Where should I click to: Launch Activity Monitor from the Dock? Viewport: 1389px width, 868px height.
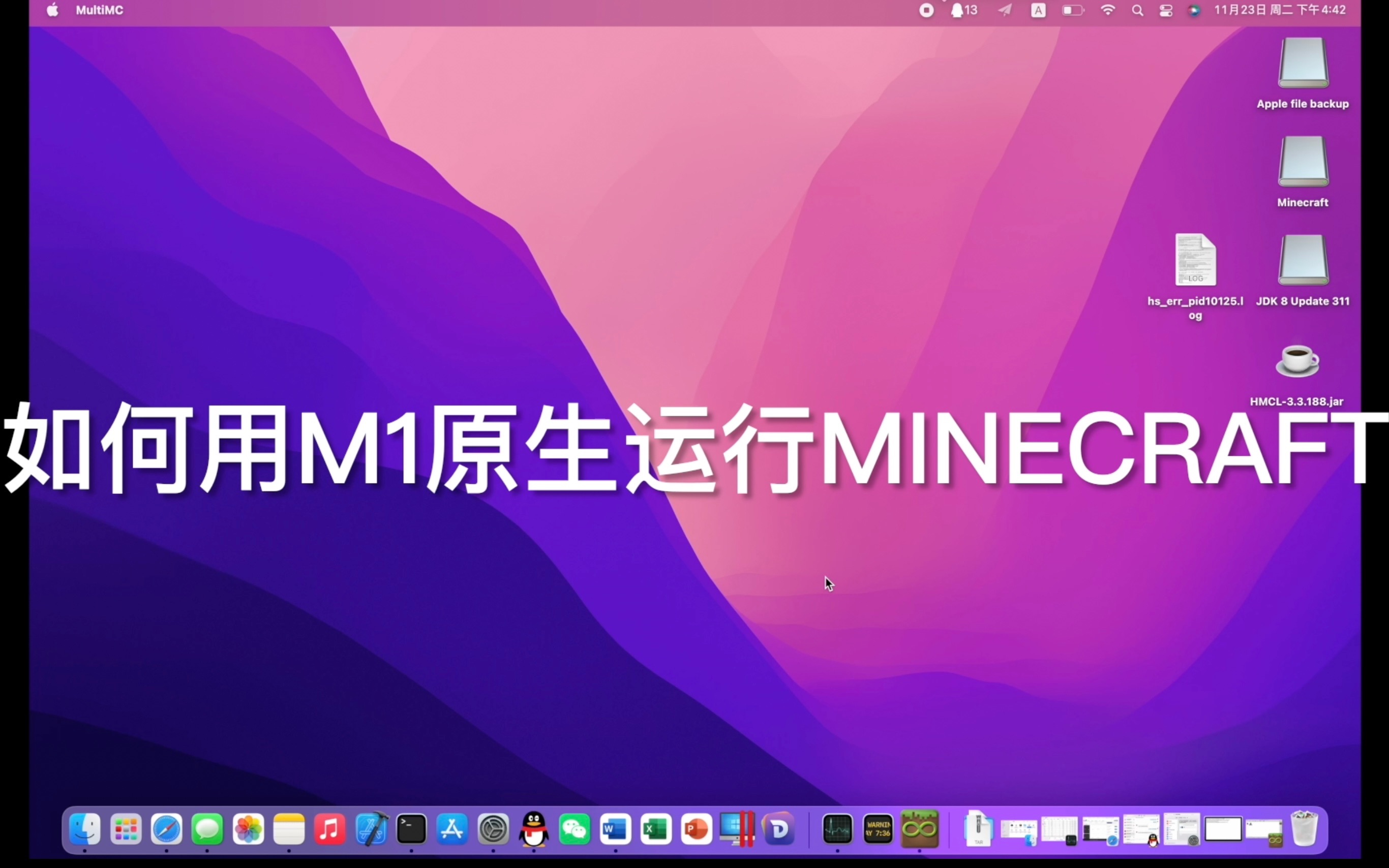point(837,829)
